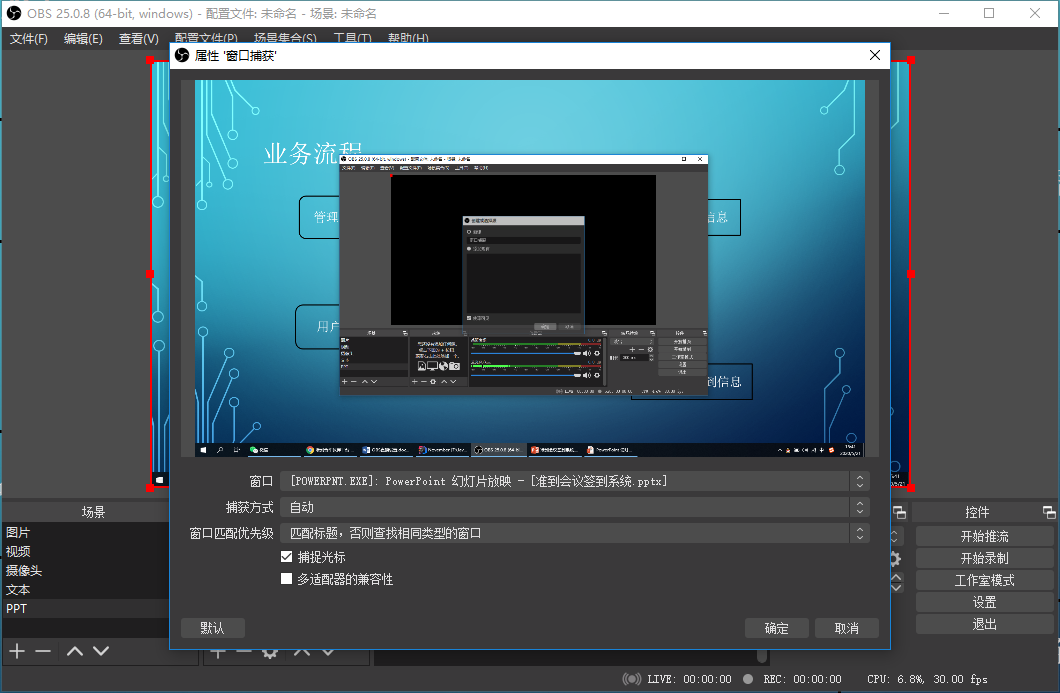
Task: Open the 查看(V) menu
Action: pyautogui.click(x=139, y=39)
